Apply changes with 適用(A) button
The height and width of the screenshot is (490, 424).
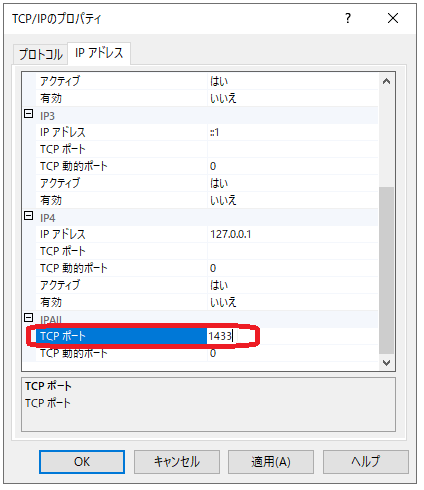pyautogui.click(x=271, y=462)
